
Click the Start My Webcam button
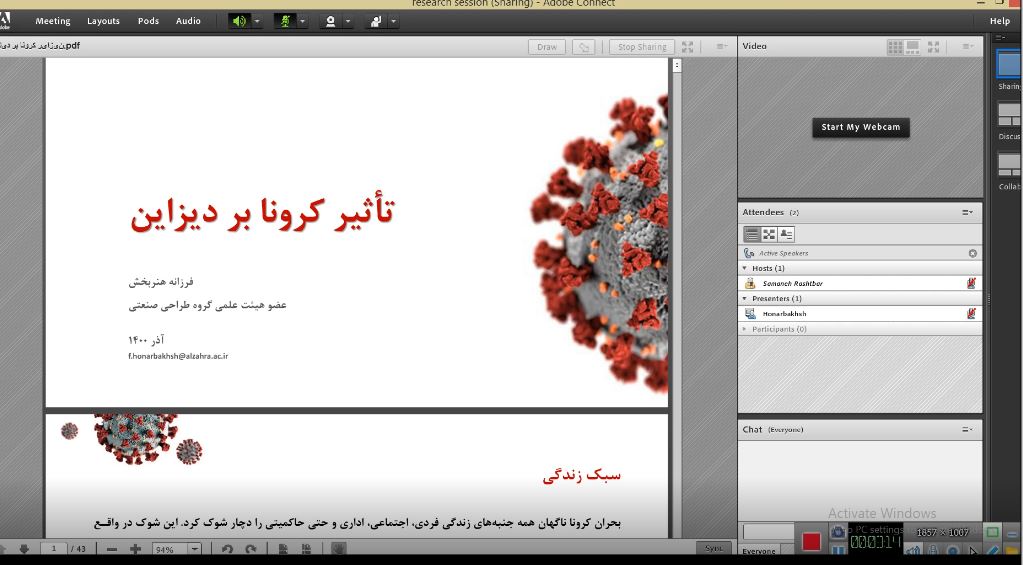tap(861, 127)
